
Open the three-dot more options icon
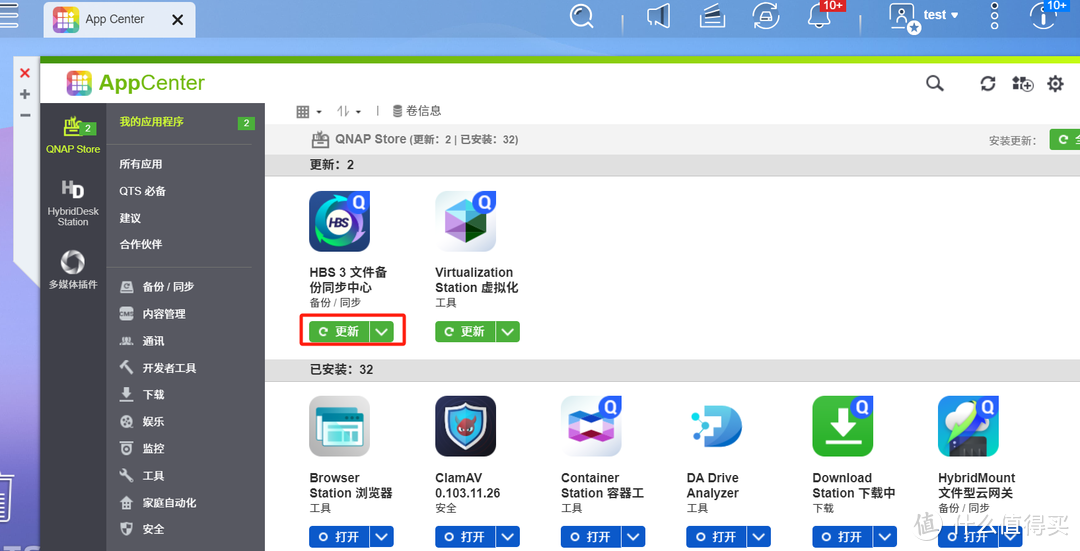tap(994, 15)
